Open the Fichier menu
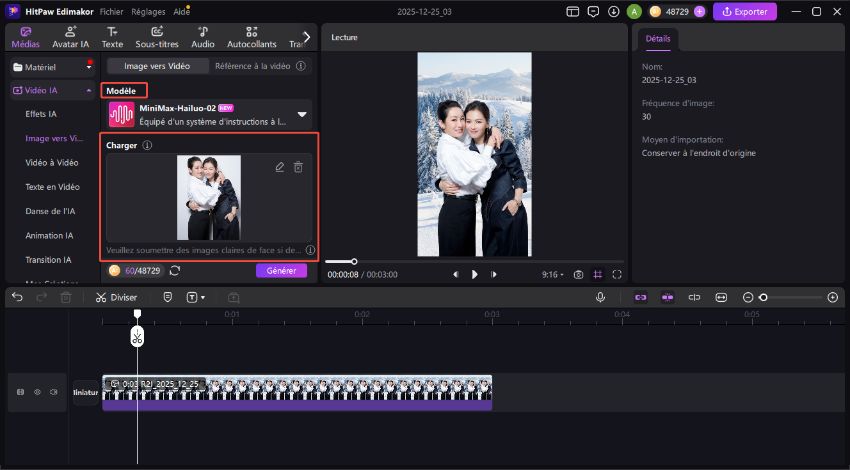The width and height of the screenshot is (850, 470). 112,12
